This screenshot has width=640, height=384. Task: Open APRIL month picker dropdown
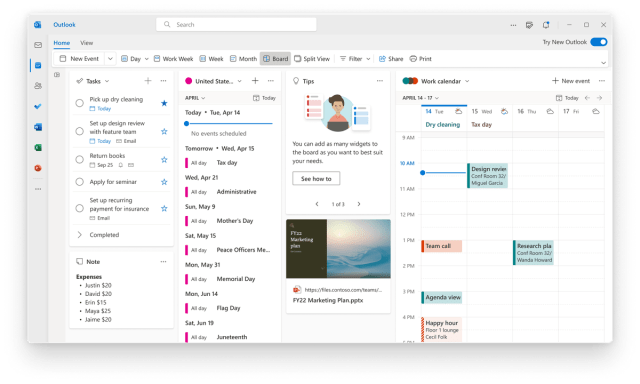click(195, 98)
